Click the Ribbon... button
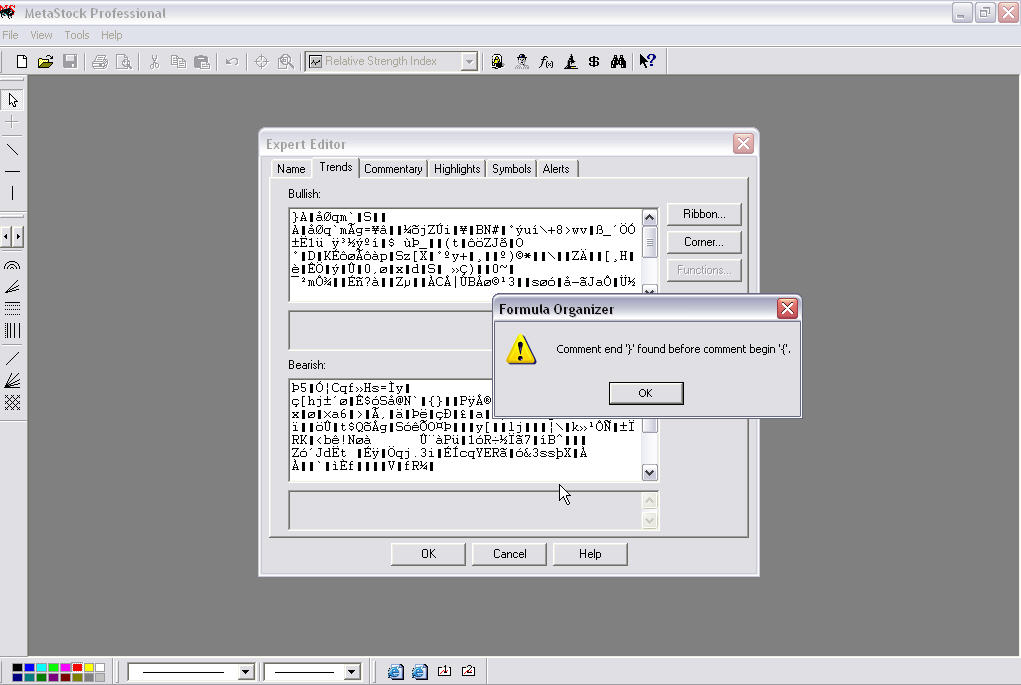 click(704, 214)
